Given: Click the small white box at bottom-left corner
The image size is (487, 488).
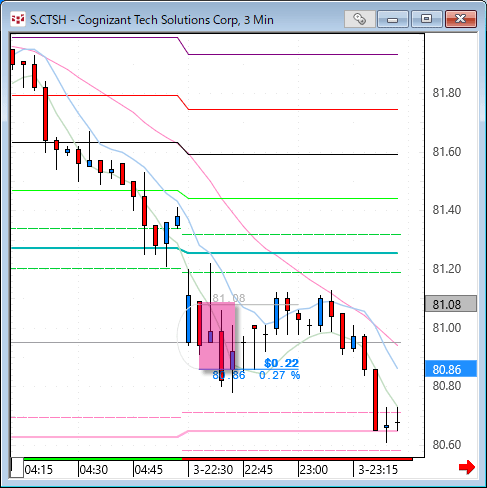Looking at the screenshot, I should click(x=17, y=468).
